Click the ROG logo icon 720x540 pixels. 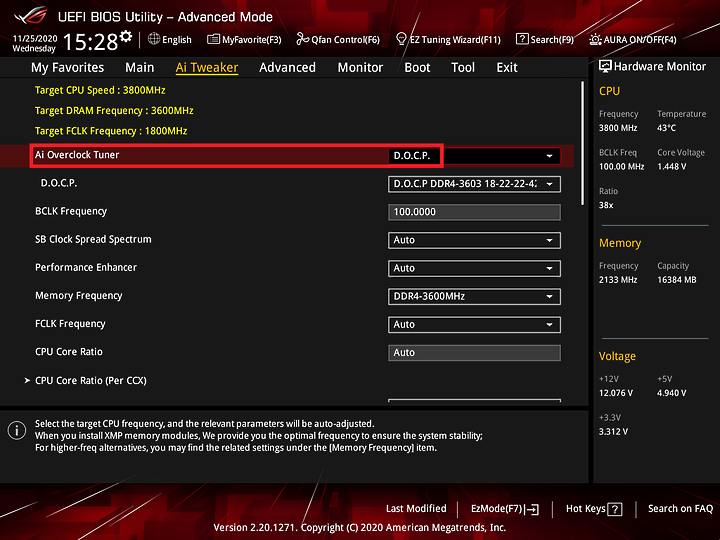(x=31, y=16)
